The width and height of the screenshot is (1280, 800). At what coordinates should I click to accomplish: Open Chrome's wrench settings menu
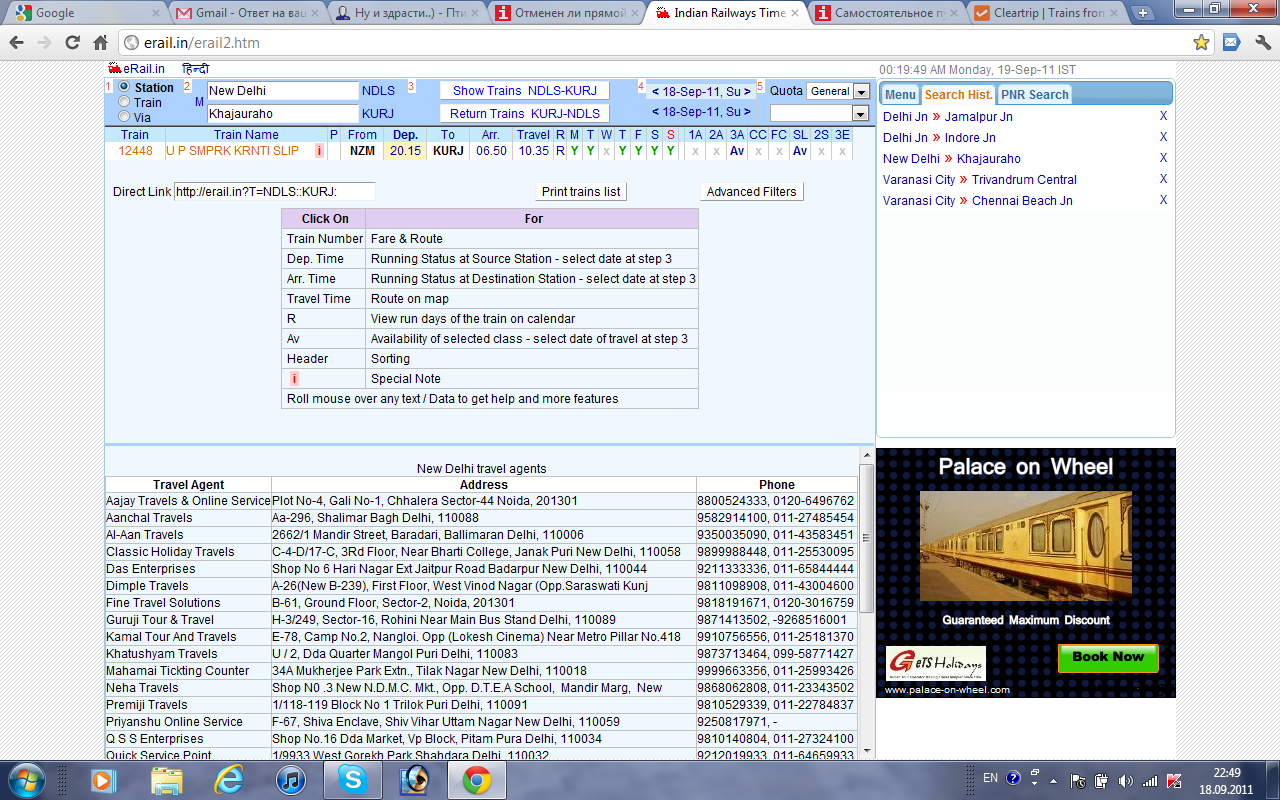1261,43
